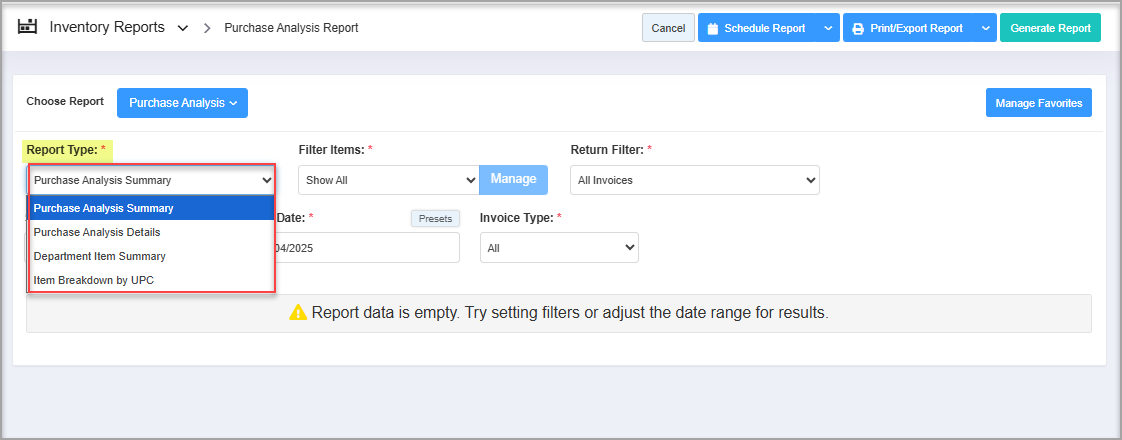1122x440 pixels.
Task: Open the Filter Items Show All dropdown
Action: tap(388, 180)
